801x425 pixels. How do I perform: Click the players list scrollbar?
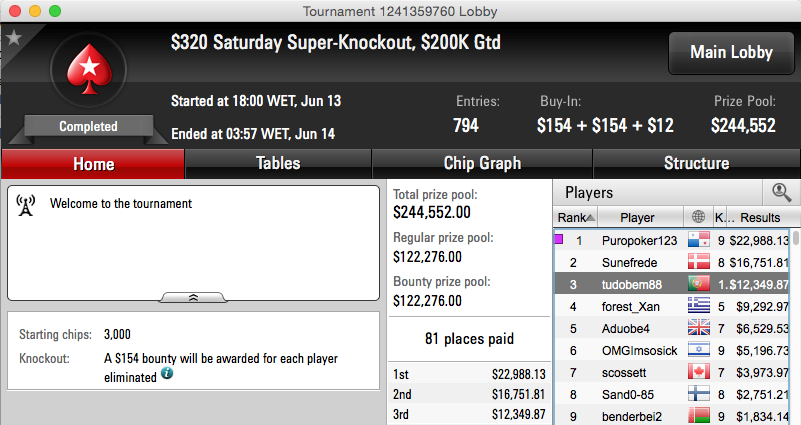(795, 327)
